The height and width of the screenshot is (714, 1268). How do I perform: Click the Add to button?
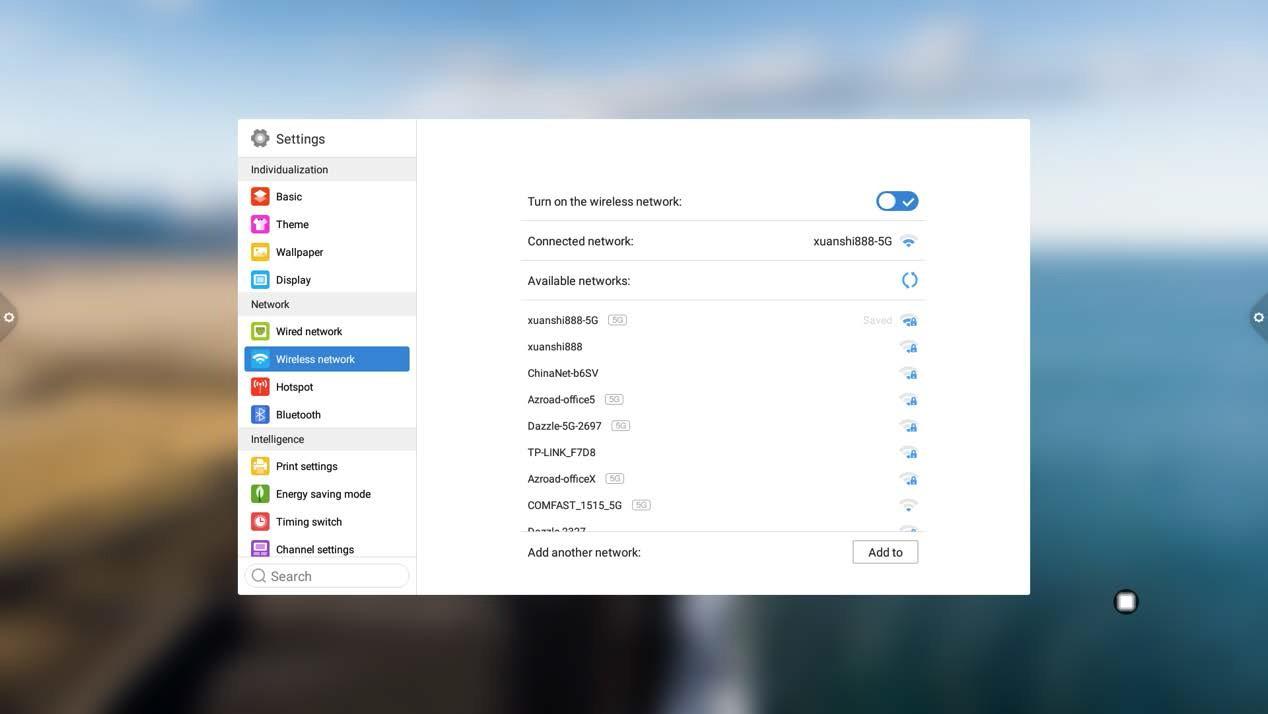click(885, 552)
